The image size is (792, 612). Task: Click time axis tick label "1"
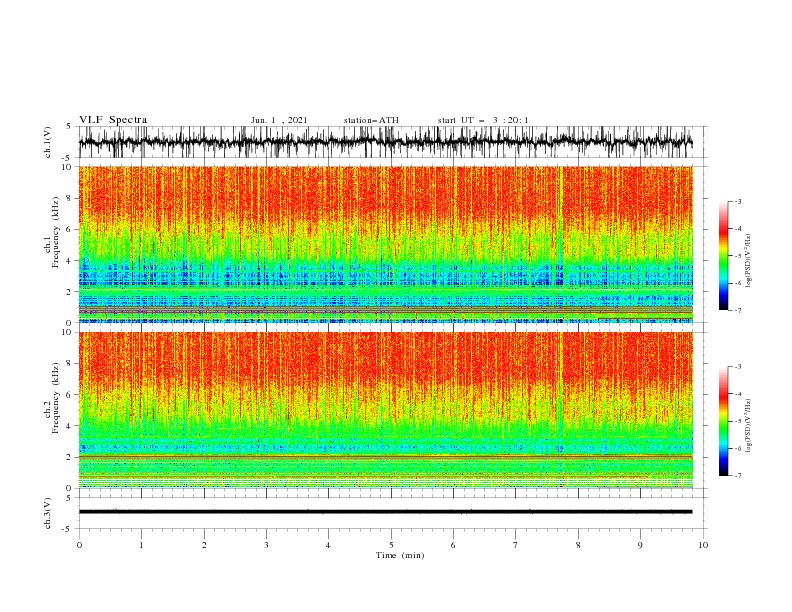[141, 545]
